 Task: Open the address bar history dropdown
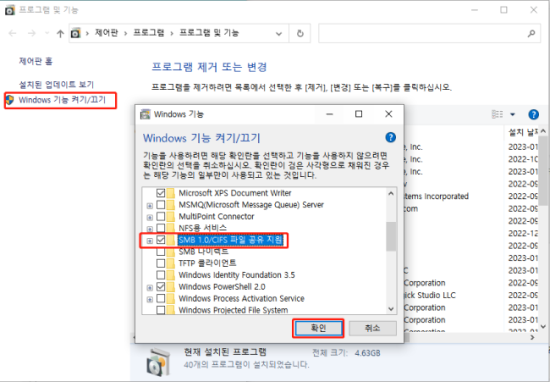279,34
